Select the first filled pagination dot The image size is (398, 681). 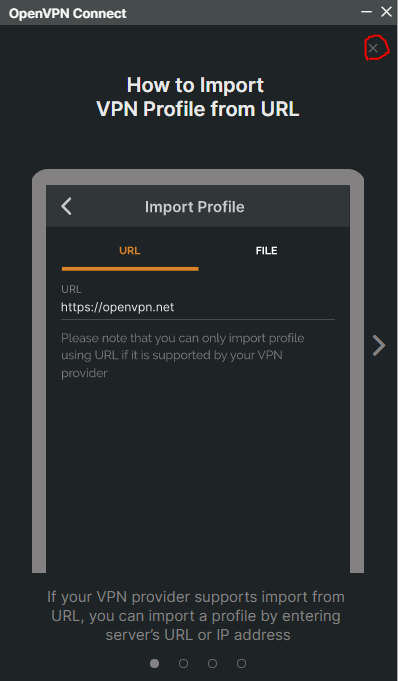pyautogui.click(x=154, y=663)
